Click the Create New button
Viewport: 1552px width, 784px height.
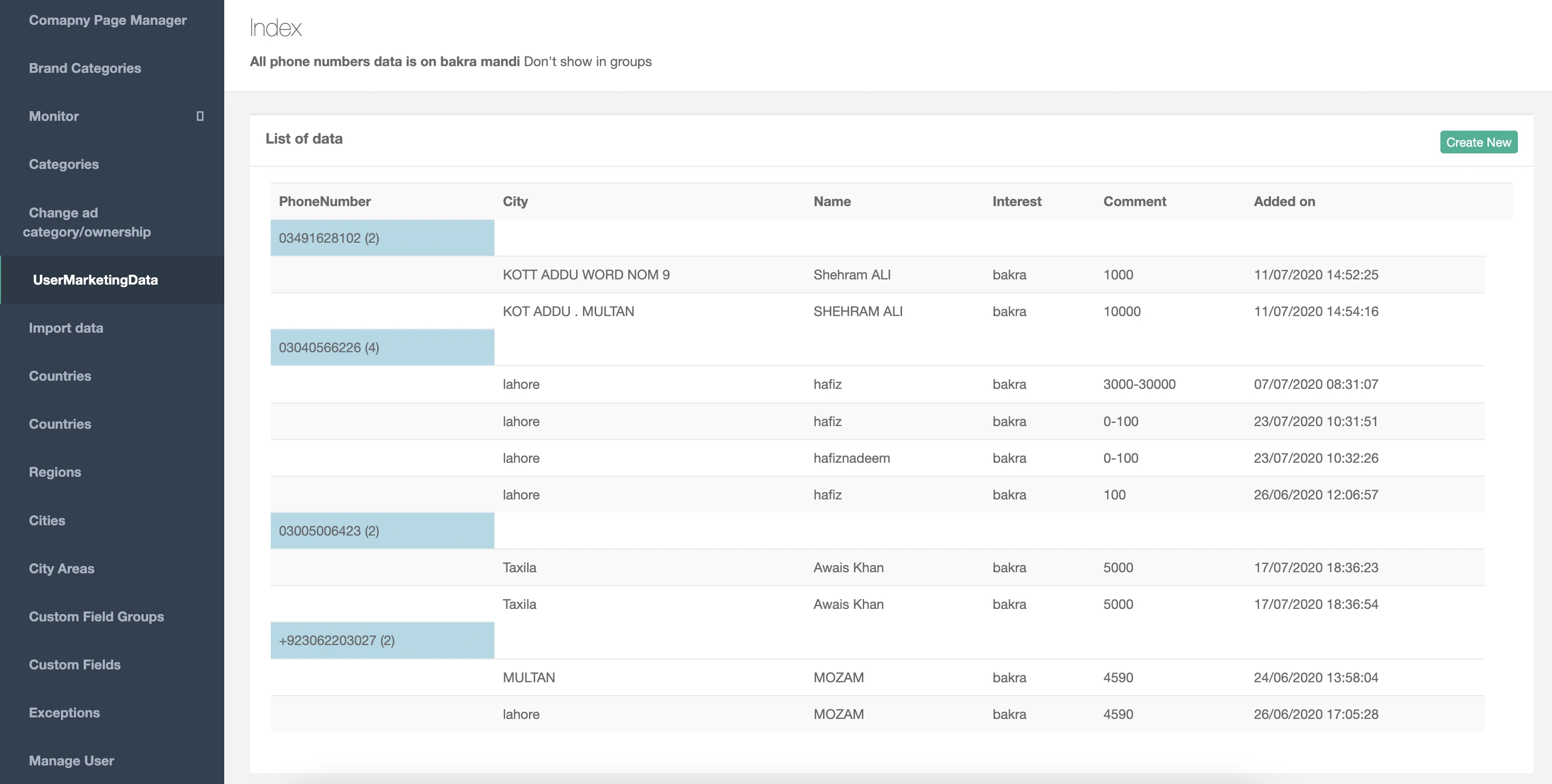click(x=1478, y=142)
